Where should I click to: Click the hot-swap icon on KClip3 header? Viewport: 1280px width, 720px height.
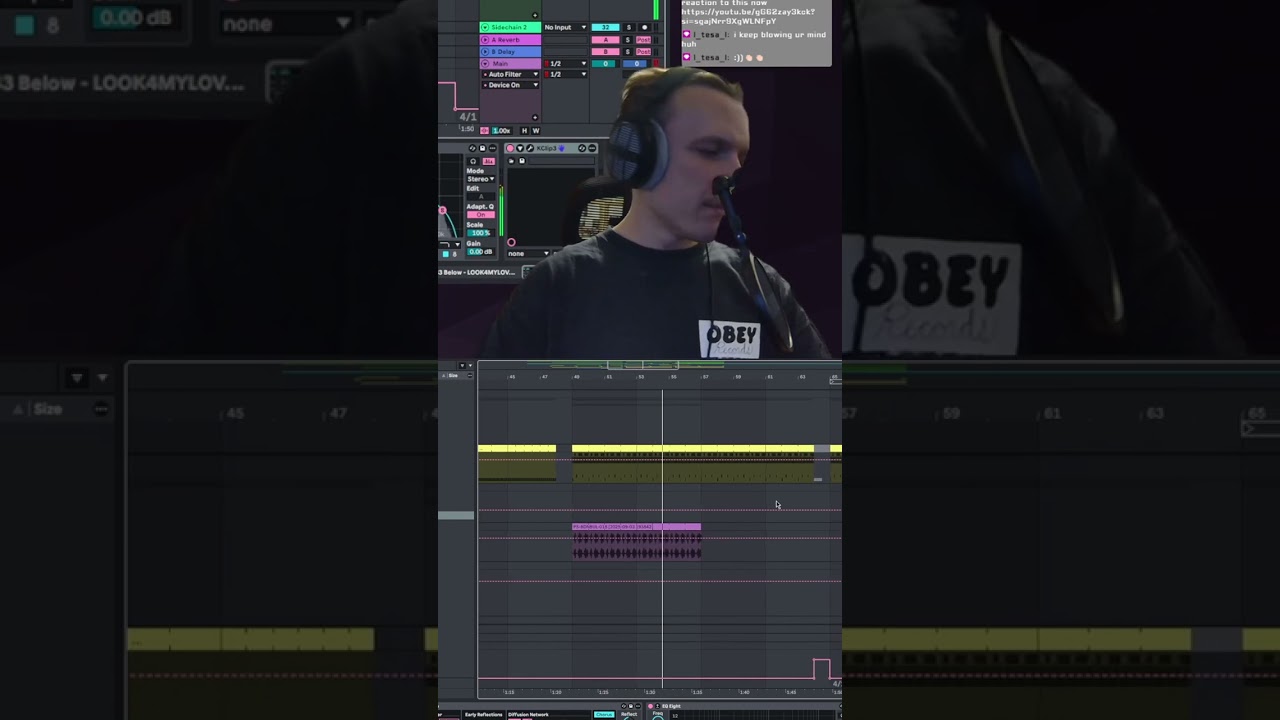tap(582, 148)
